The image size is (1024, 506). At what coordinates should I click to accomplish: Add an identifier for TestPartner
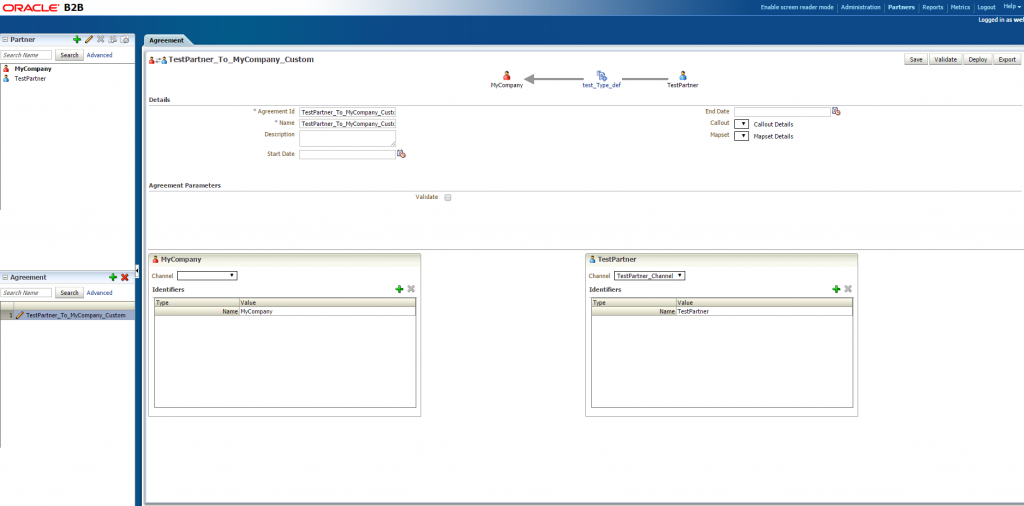tap(836, 289)
